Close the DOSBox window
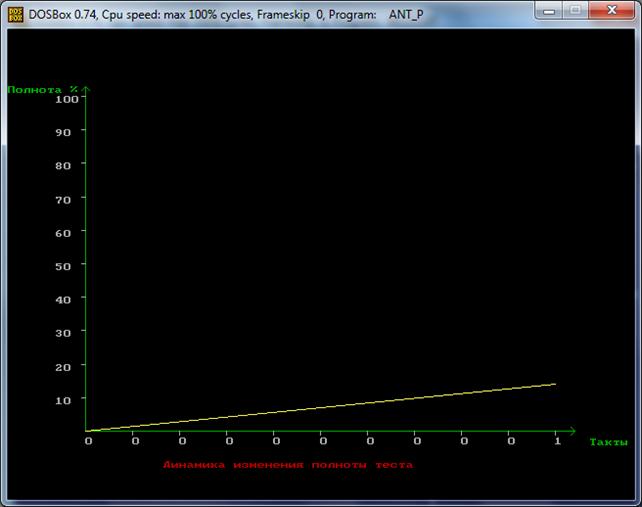Screen dimensions: 642x507 [611, 10]
